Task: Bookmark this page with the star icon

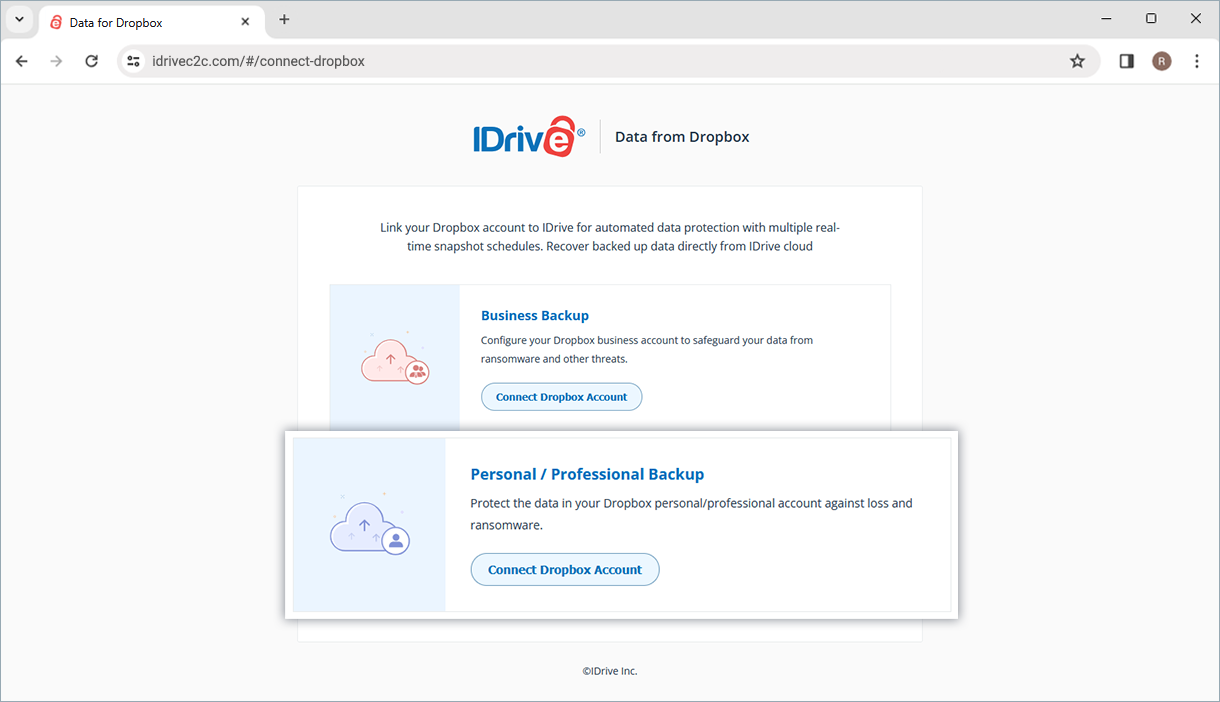Action: tap(1077, 61)
